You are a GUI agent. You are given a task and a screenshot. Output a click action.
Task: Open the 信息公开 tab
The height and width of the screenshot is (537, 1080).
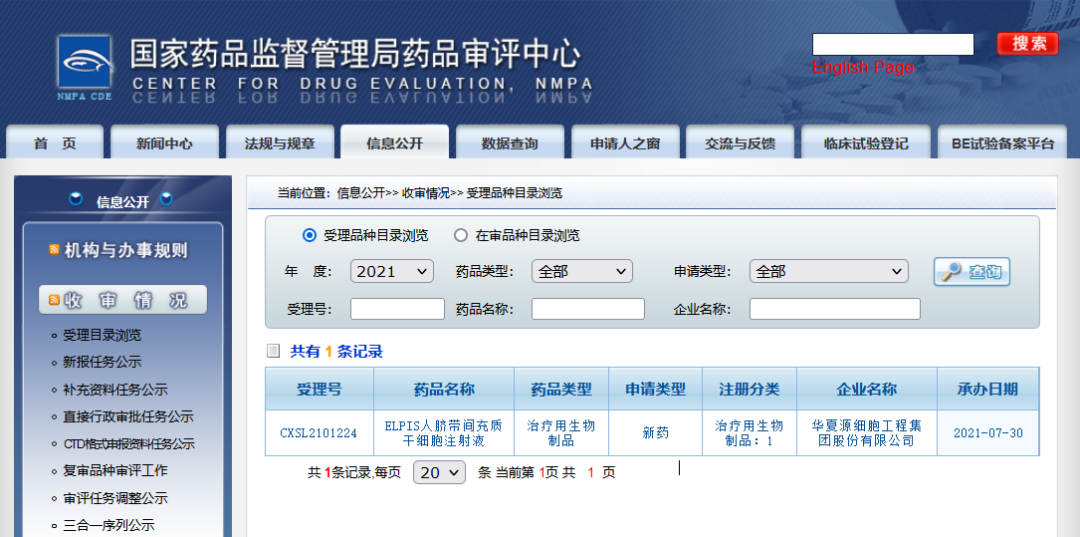[x=395, y=143]
